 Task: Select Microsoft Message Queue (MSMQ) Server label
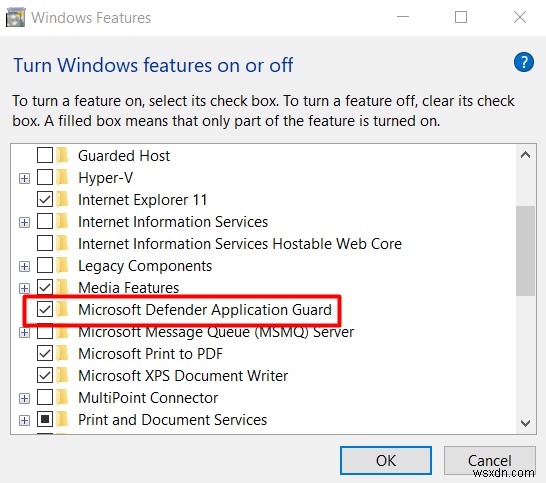(216, 332)
